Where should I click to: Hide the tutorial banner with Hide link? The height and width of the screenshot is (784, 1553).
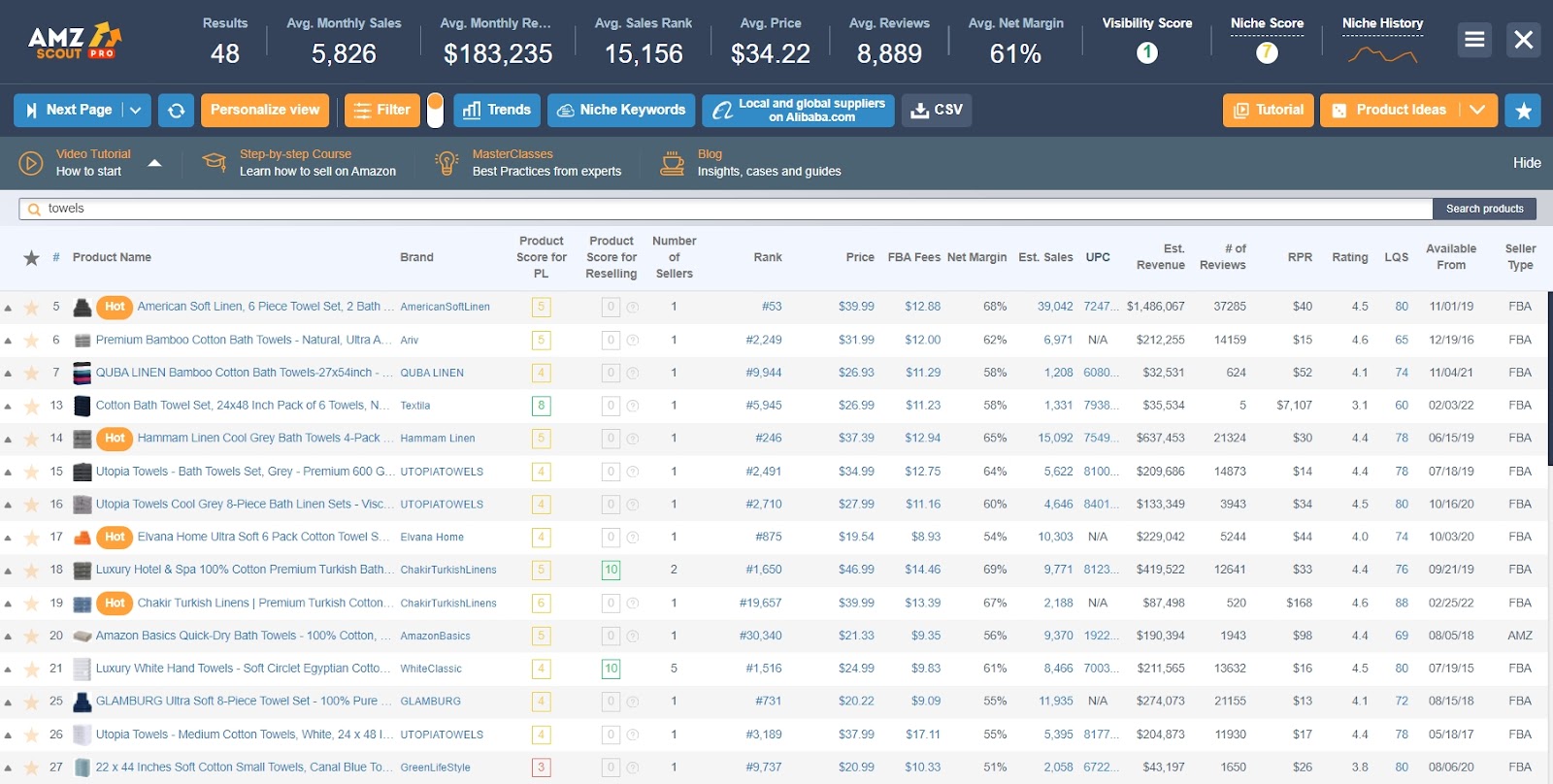(1527, 163)
